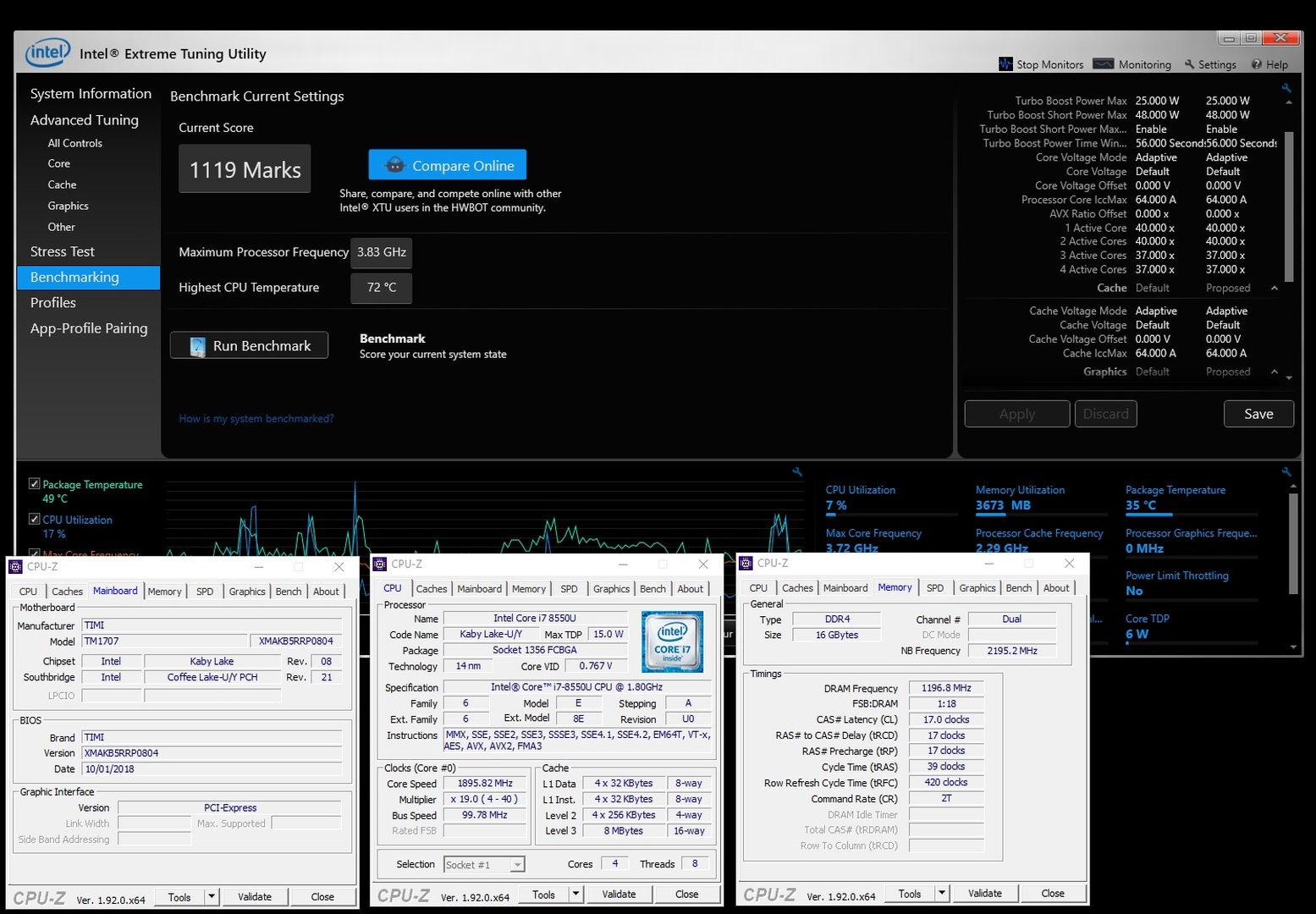The height and width of the screenshot is (914, 1316).
Task: Click CPU-Z Mainboard window title icon
Action: (15, 566)
